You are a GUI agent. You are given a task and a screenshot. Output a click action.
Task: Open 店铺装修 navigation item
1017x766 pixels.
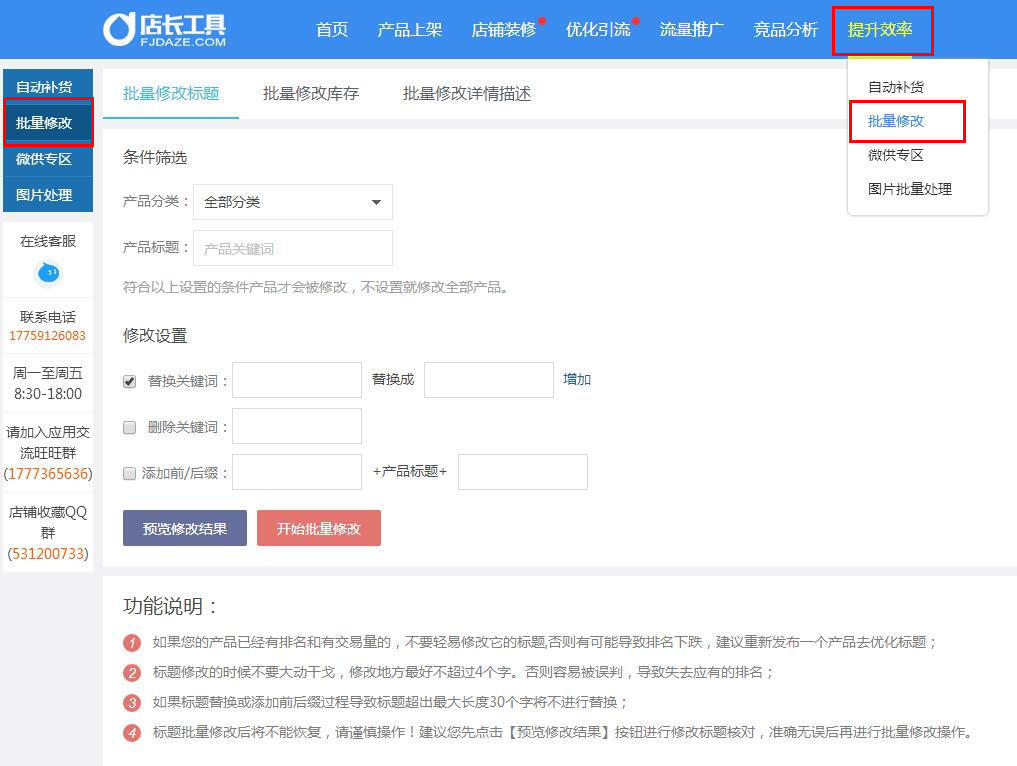(x=504, y=30)
